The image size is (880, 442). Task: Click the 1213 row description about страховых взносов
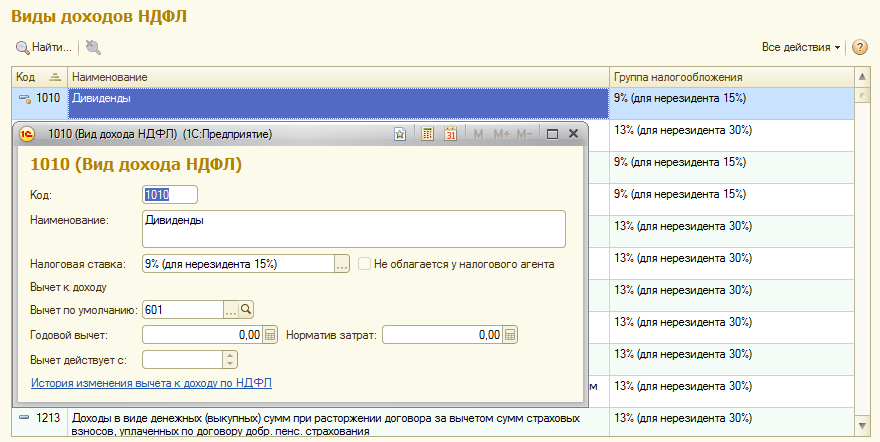(x=326, y=425)
